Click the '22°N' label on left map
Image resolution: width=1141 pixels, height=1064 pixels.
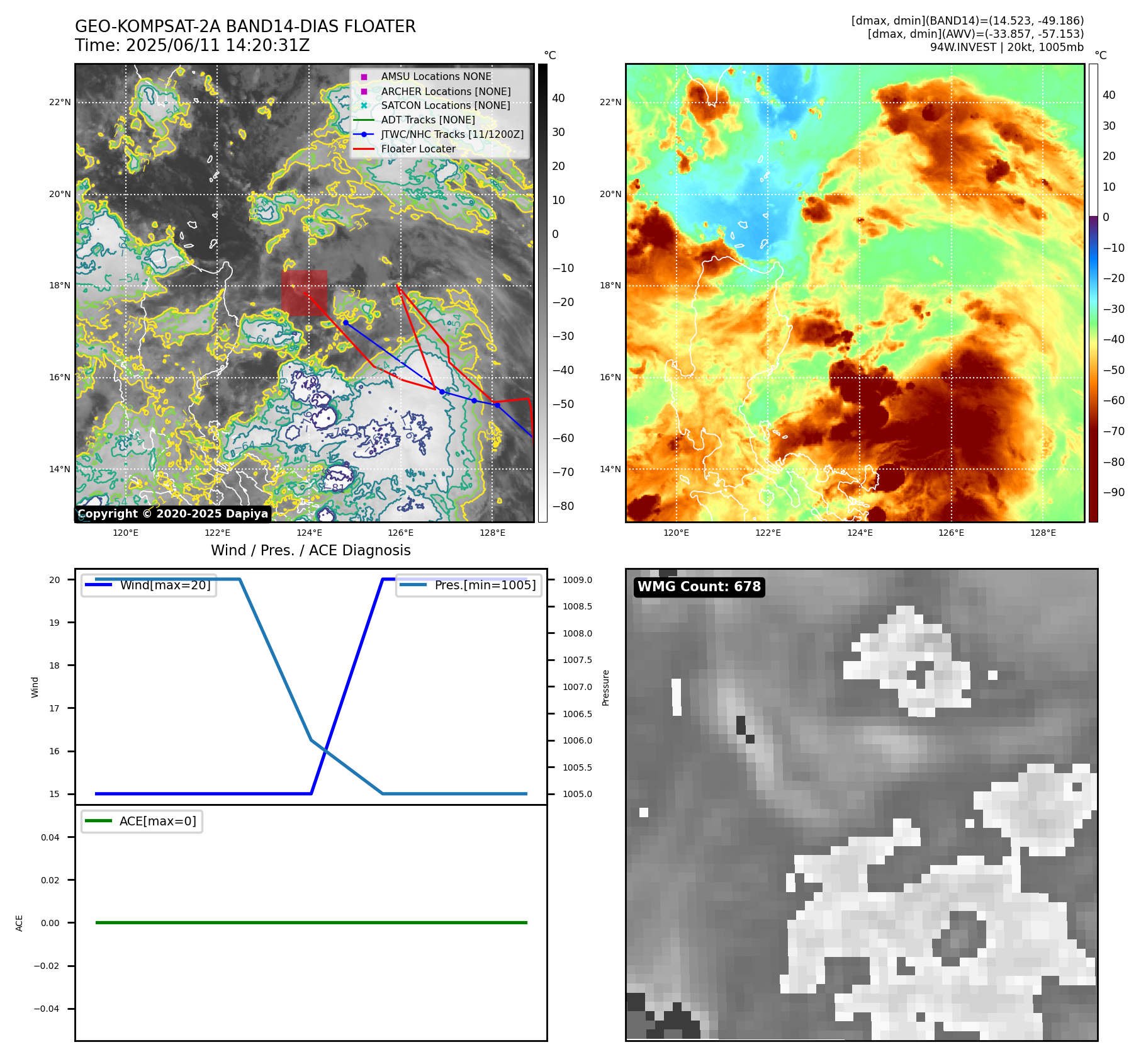coord(60,102)
